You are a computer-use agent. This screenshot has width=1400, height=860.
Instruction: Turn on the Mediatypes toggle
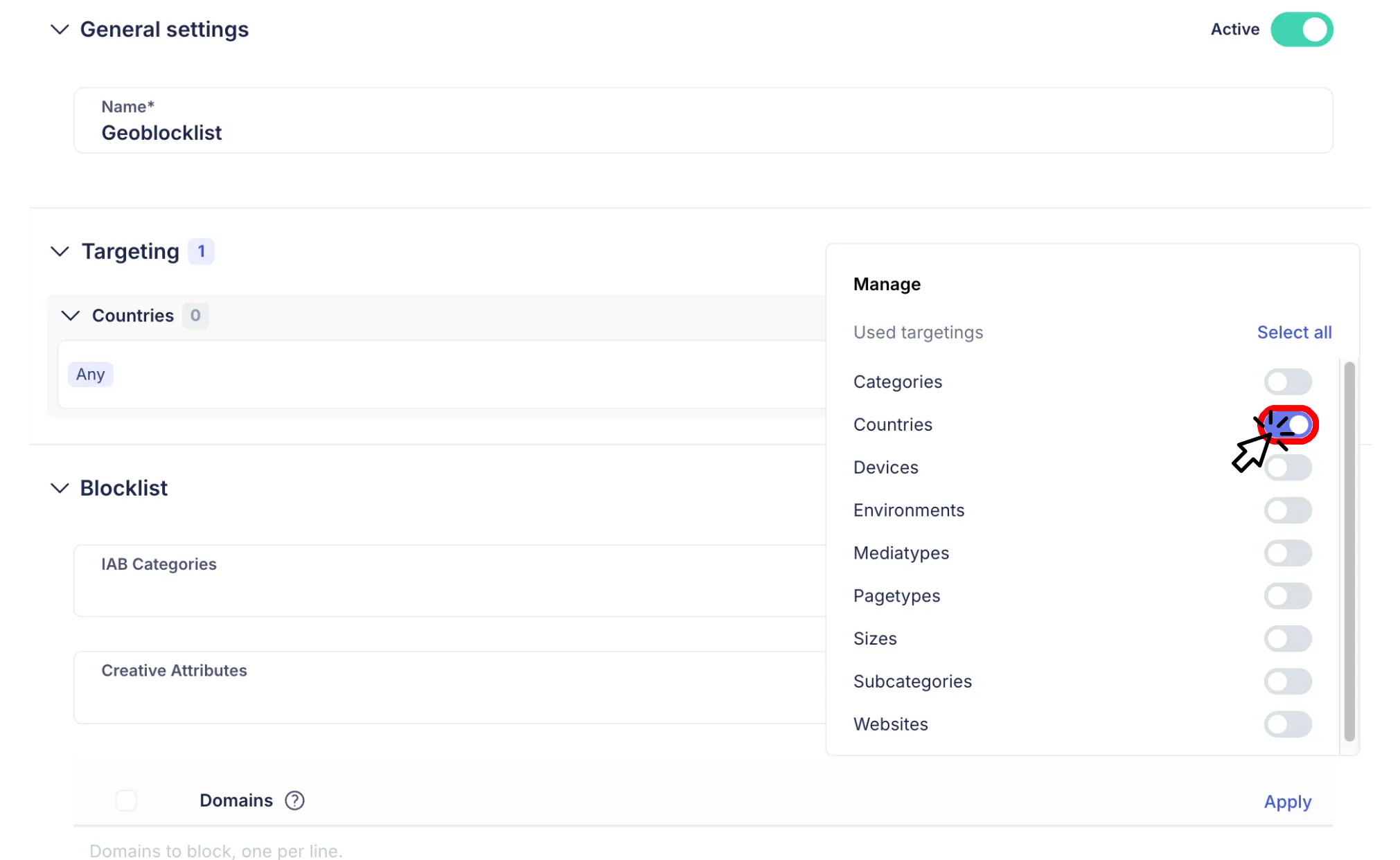[1288, 553]
